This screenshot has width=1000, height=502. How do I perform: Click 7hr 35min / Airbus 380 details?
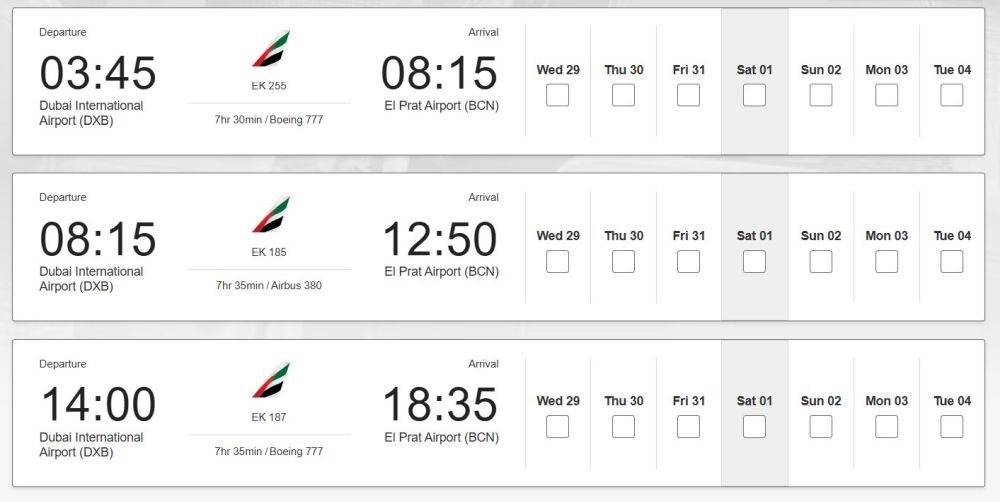(x=268, y=285)
